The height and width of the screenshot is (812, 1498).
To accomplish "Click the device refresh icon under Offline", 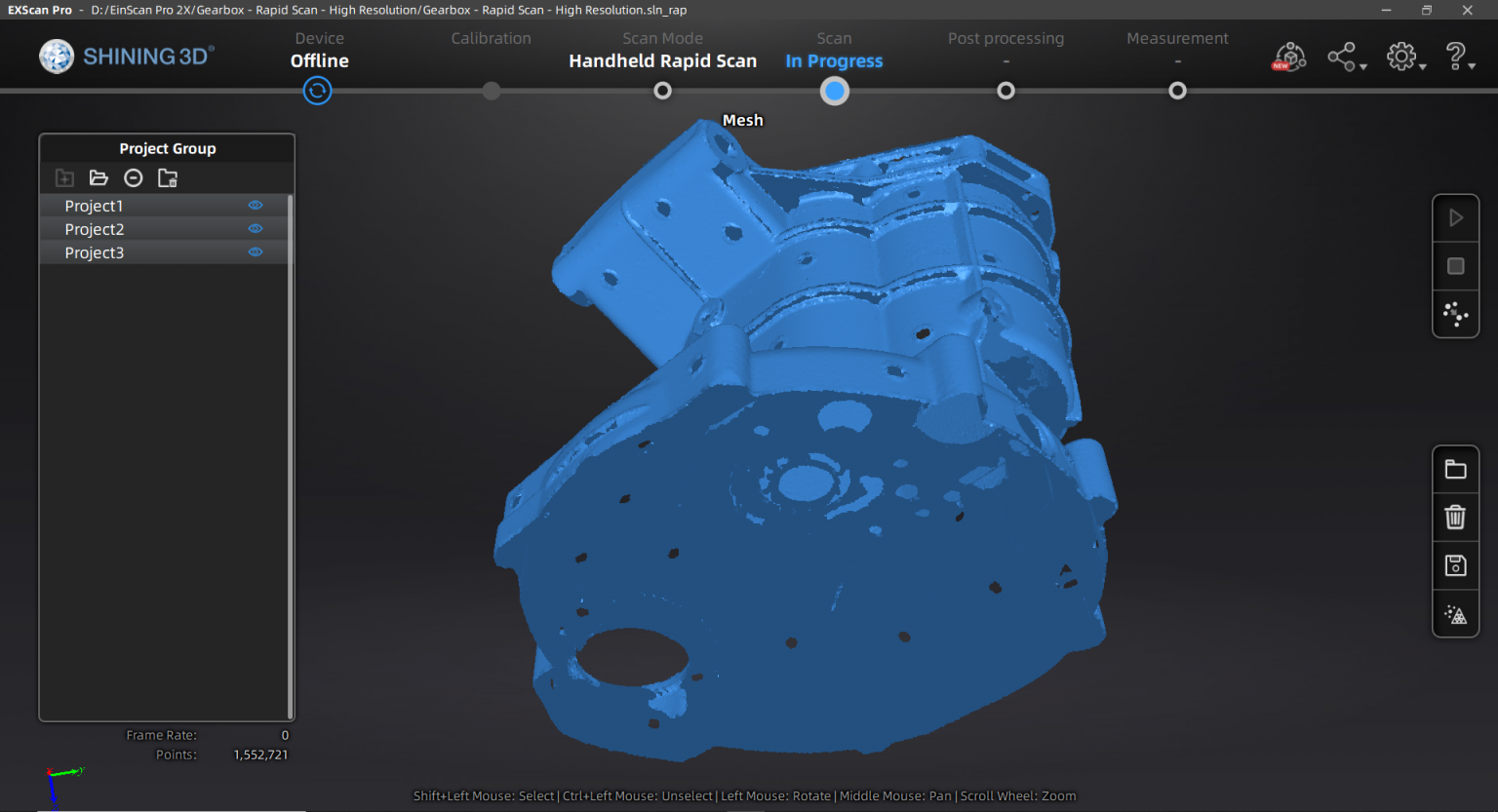I will point(317,91).
